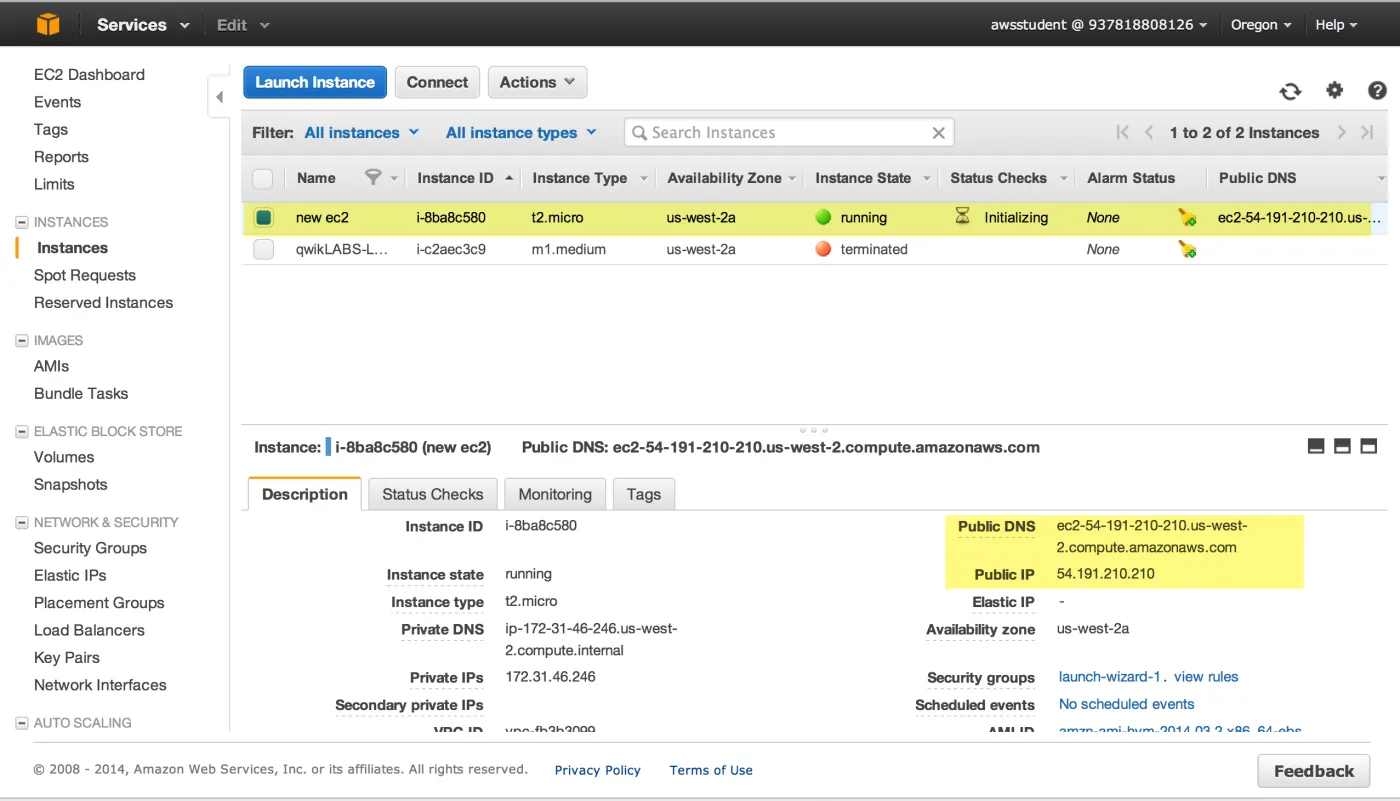Open the Edit dropdown in top bar
Viewport: 1400px width, 801px height.
click(x=243, y=25)
